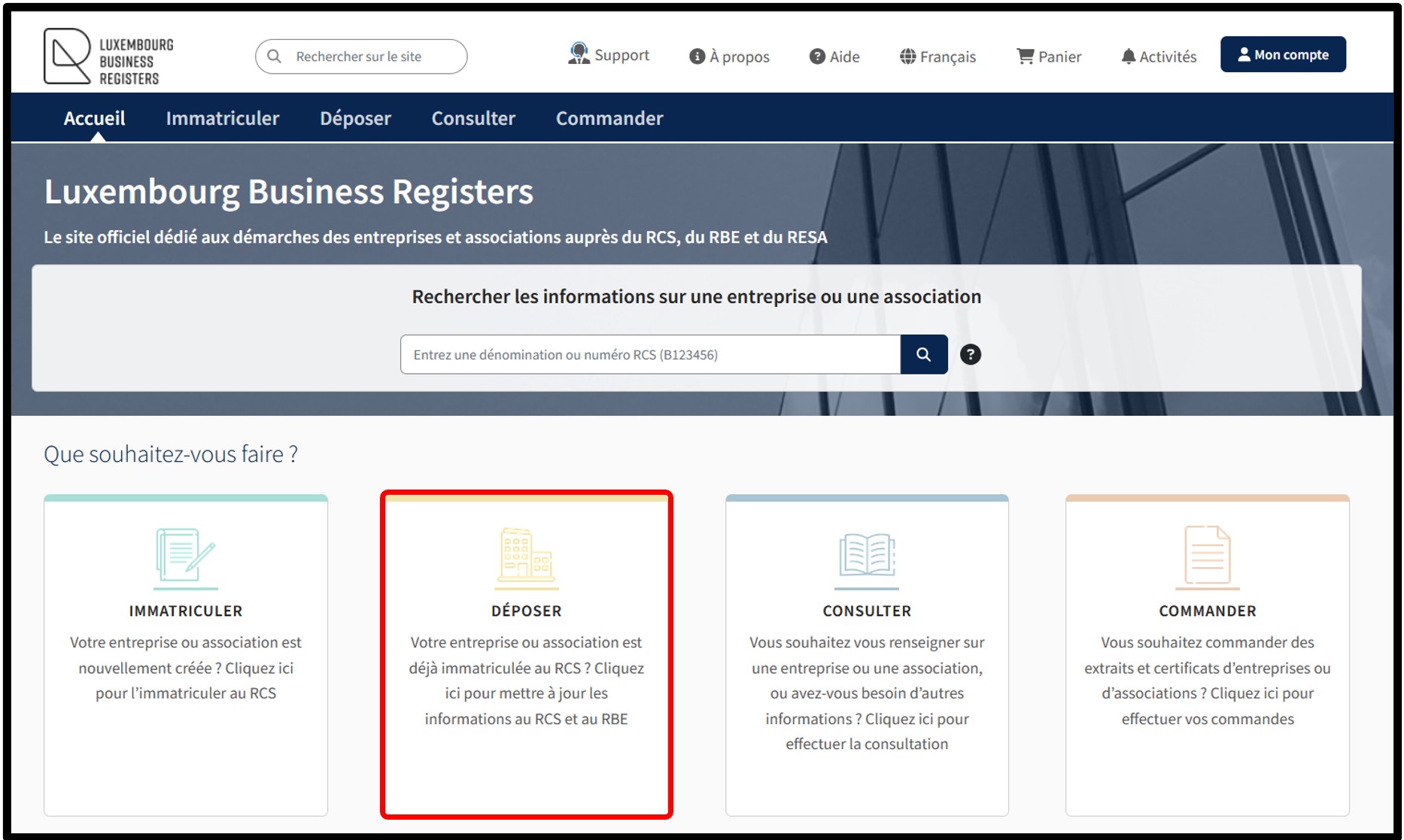Image resolution: width=1404 pixels, height=840 pixels.
Task: Click the Mon compte button
Action: (x=1283, y=55)
